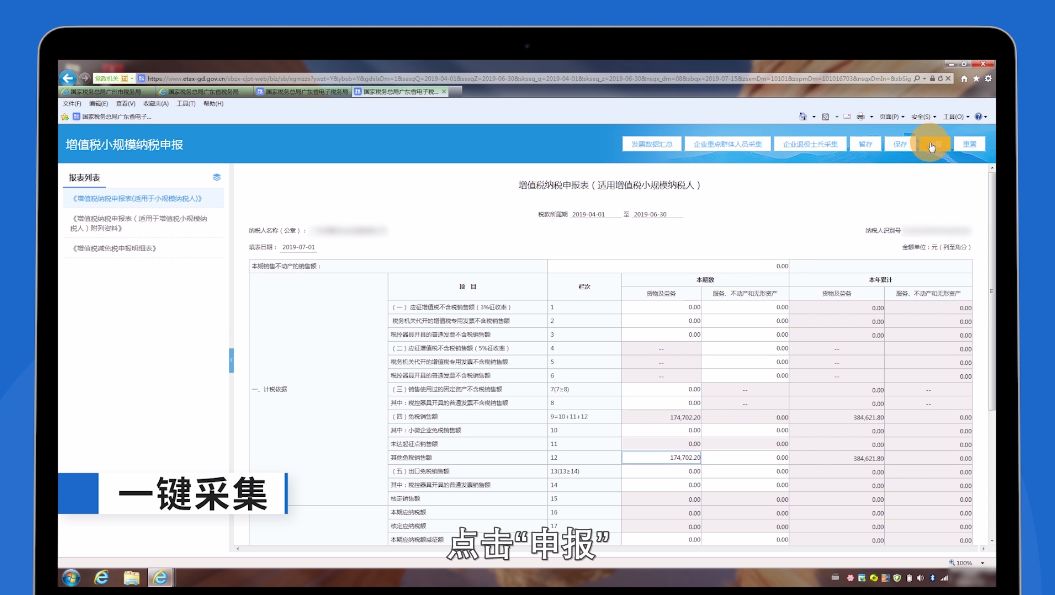Click the feeds icon in command bar

(x=826, y=116)
